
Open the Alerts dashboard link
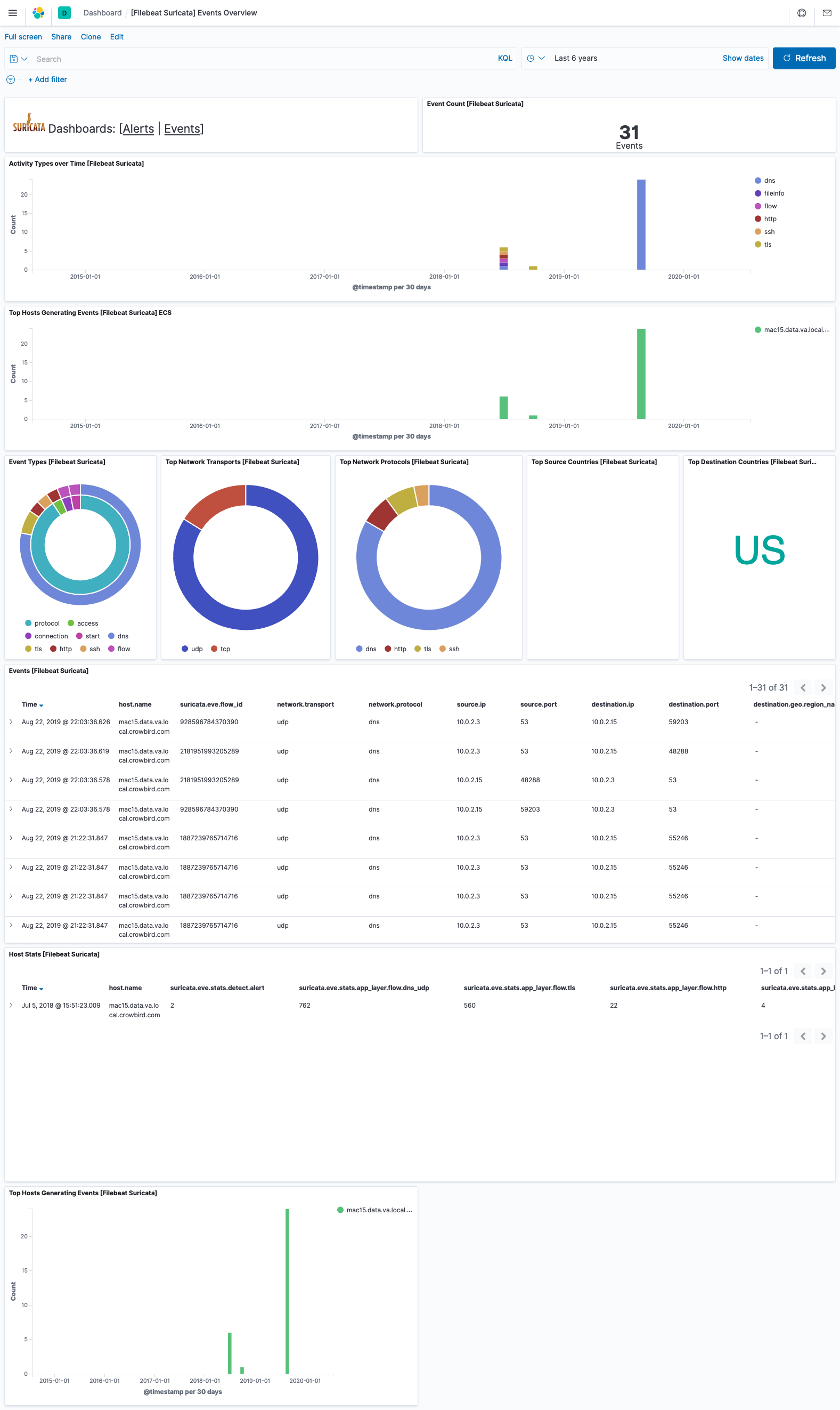point(138,128)
